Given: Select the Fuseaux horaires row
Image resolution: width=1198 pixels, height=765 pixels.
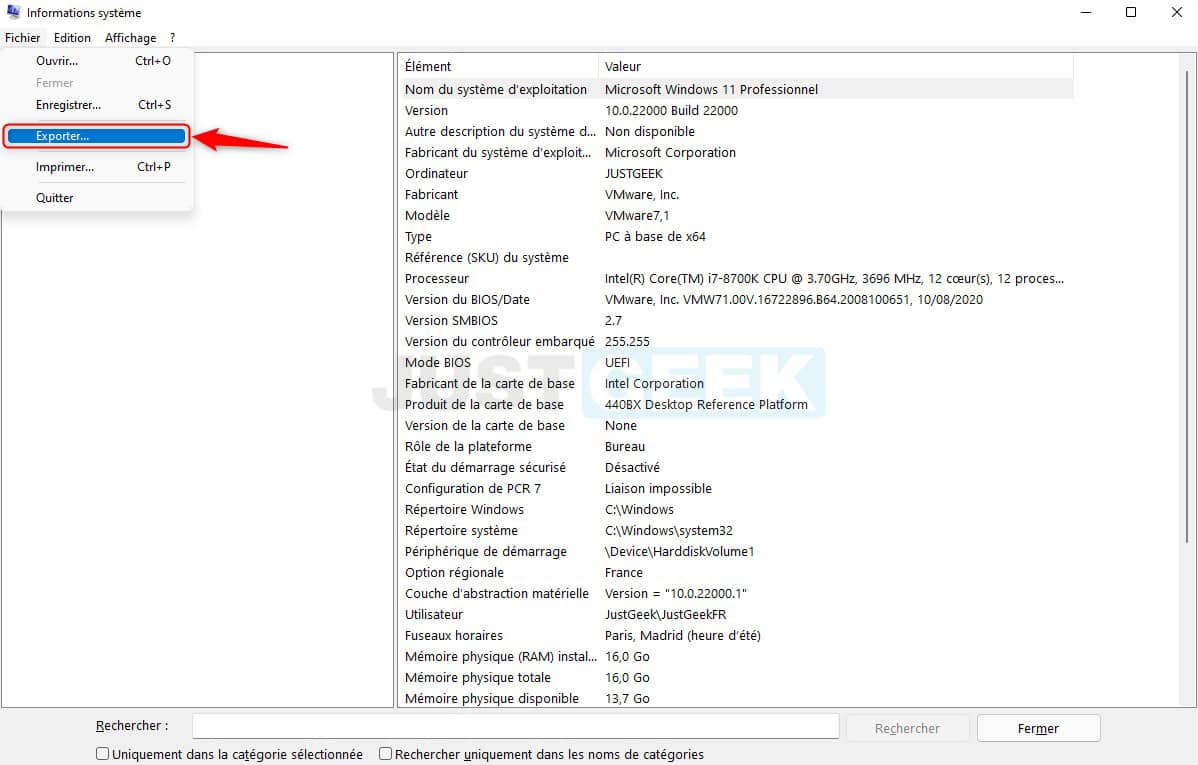Looking at the screenshot, I should click(x=736, y=636).
